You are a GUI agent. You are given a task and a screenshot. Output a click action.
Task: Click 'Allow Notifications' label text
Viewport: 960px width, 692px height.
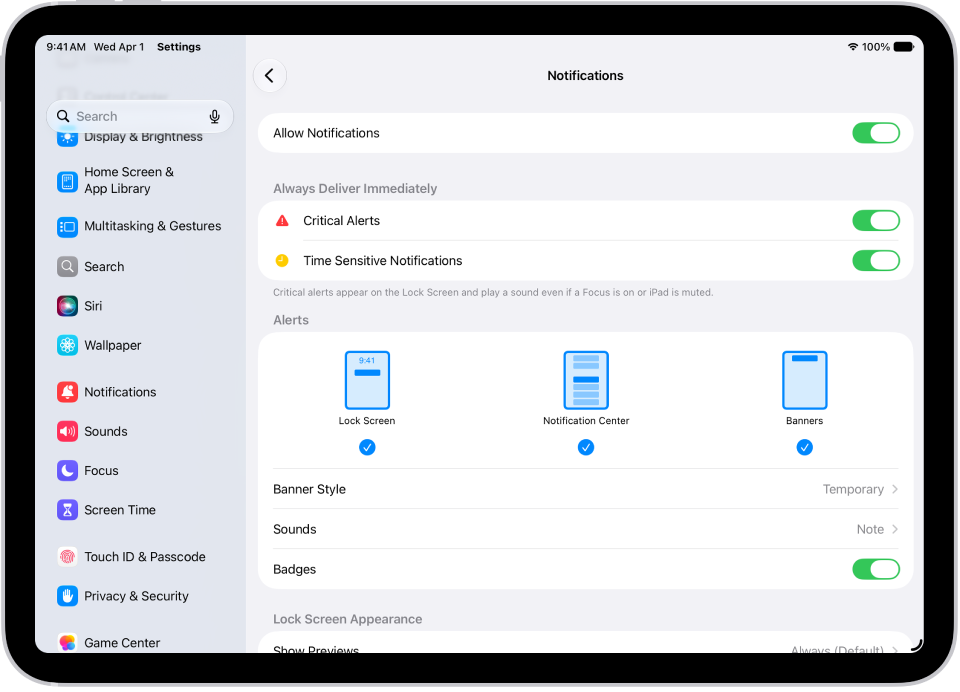[326, 133]
